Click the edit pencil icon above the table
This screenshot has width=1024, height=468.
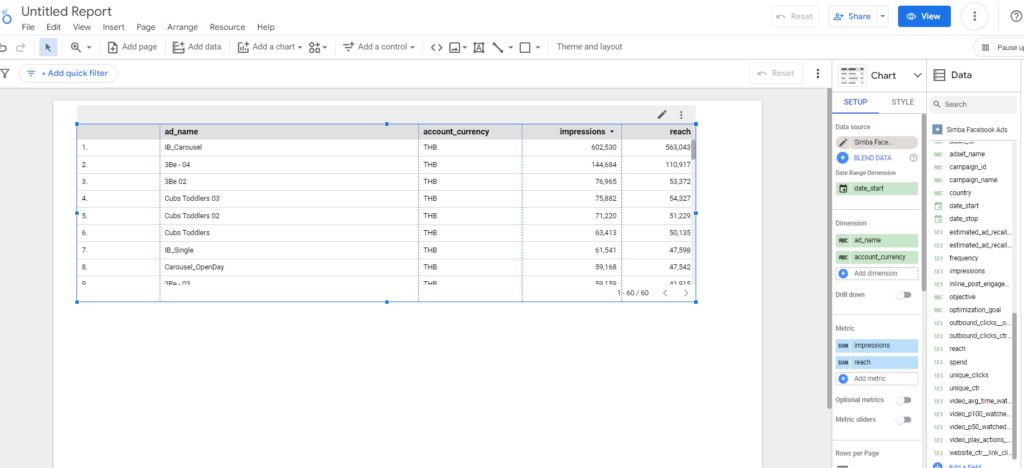tap(662, 115)
